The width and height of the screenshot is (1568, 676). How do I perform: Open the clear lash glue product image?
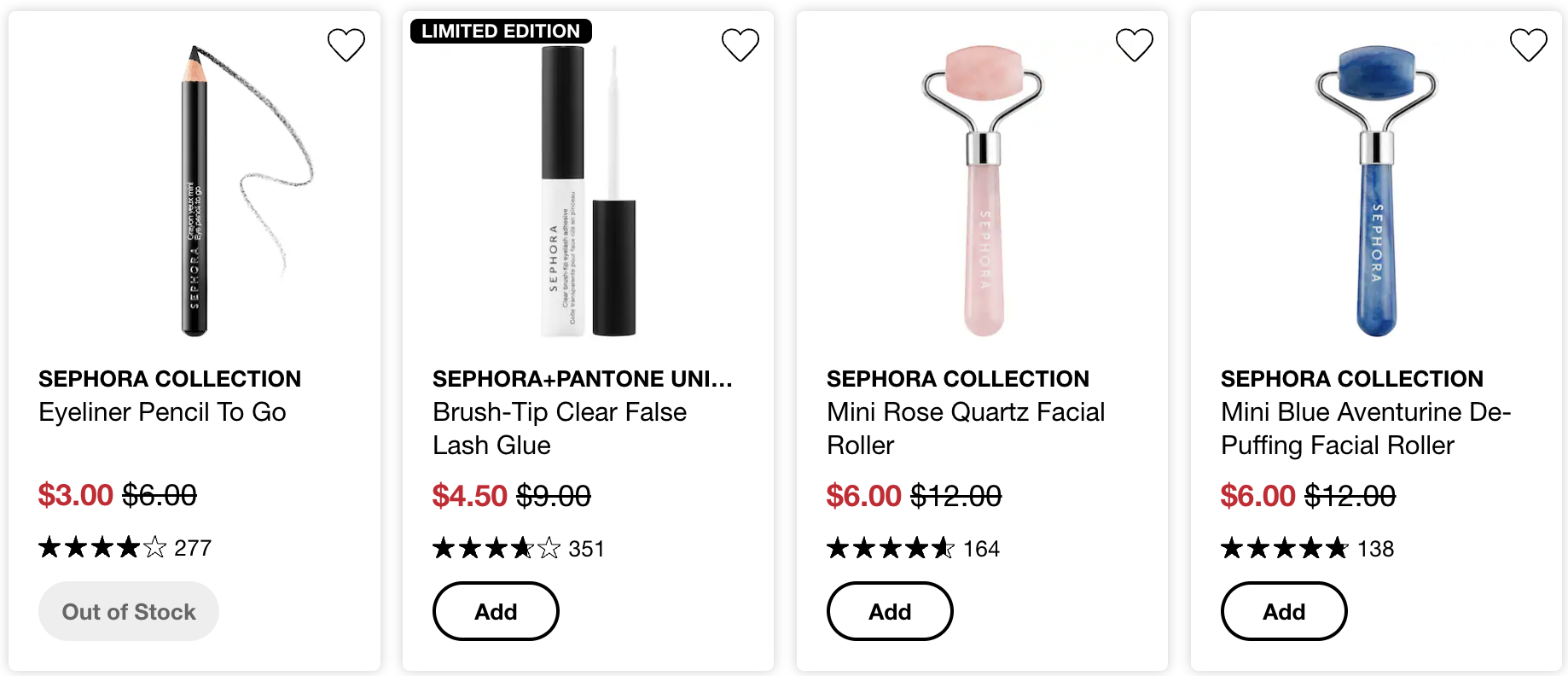[589, 190]
